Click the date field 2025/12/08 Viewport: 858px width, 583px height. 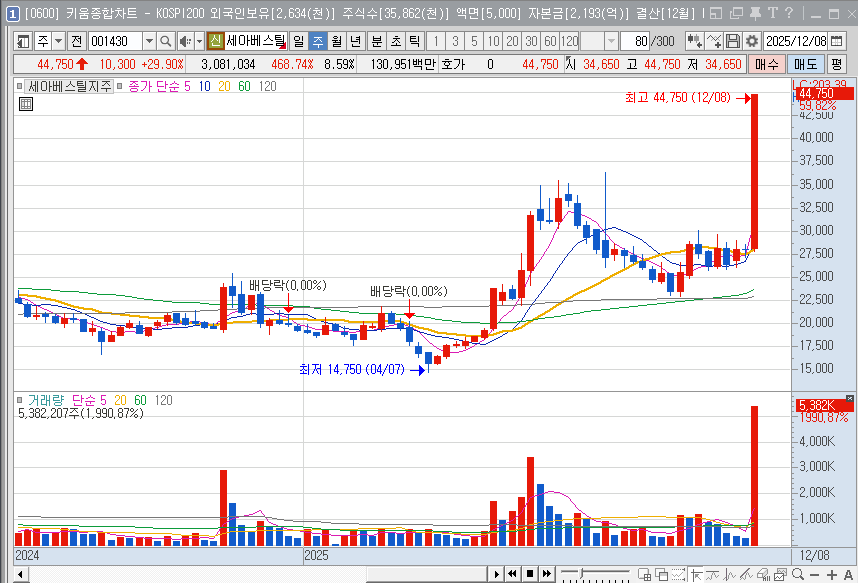796,41
